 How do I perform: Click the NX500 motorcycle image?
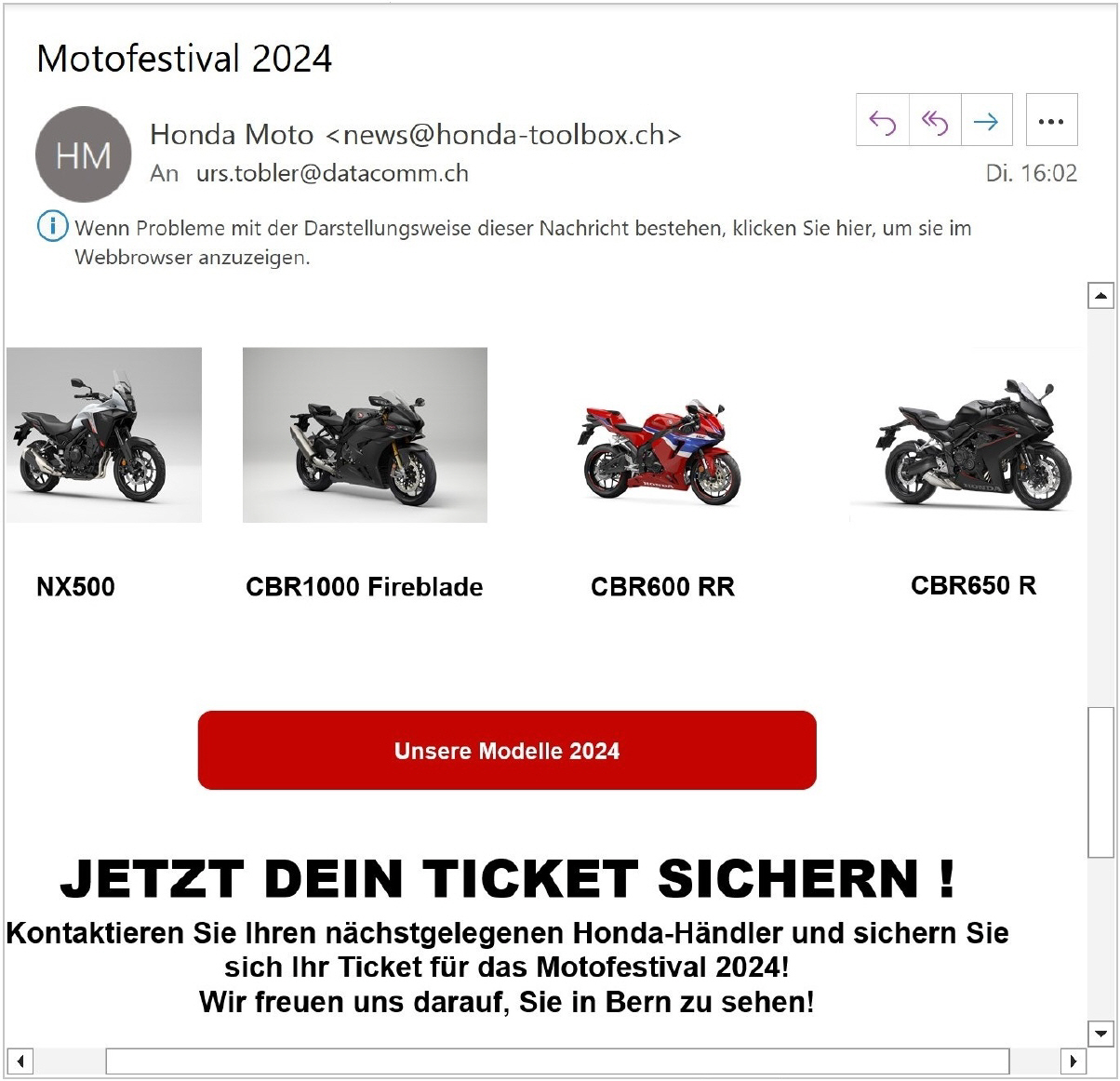click(104, 435)
